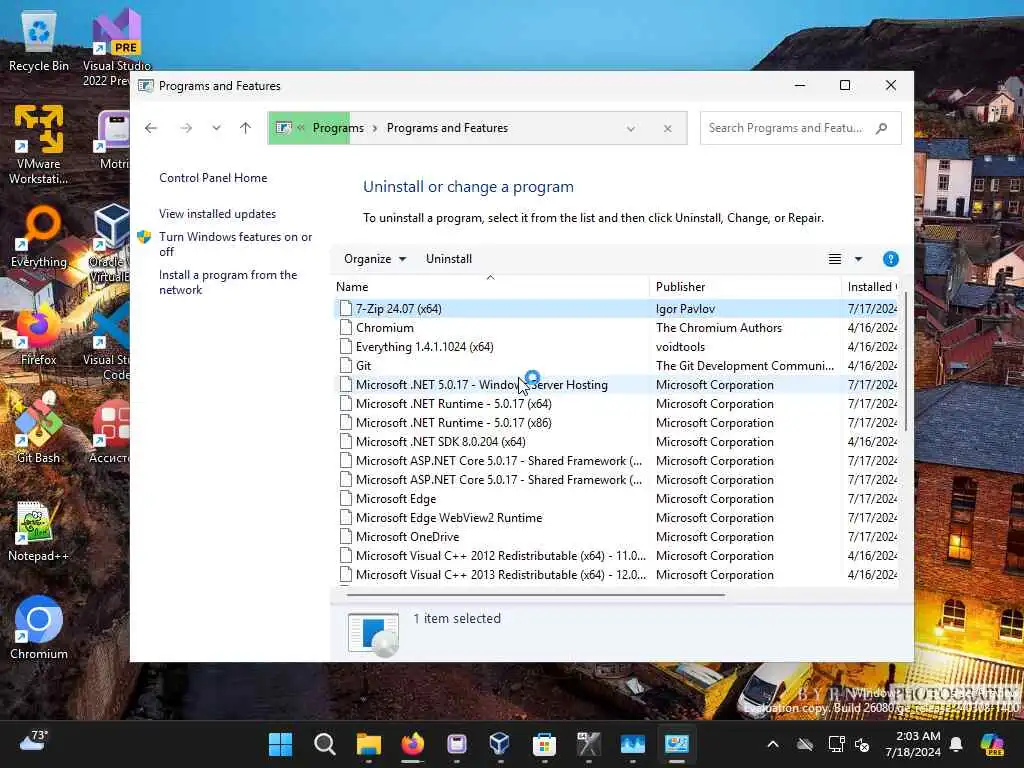
Task: Open the clock showing 2:03 AM
Action: click(x=913, y=744)
